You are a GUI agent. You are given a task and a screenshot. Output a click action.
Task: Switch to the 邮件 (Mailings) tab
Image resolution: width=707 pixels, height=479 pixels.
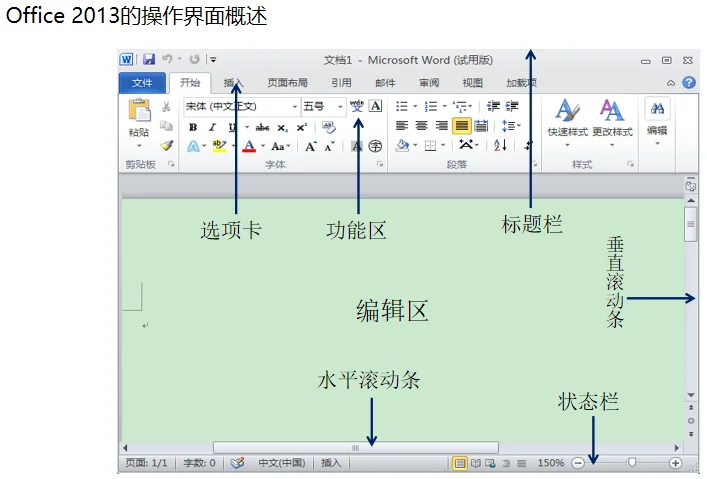pos(385,83)
